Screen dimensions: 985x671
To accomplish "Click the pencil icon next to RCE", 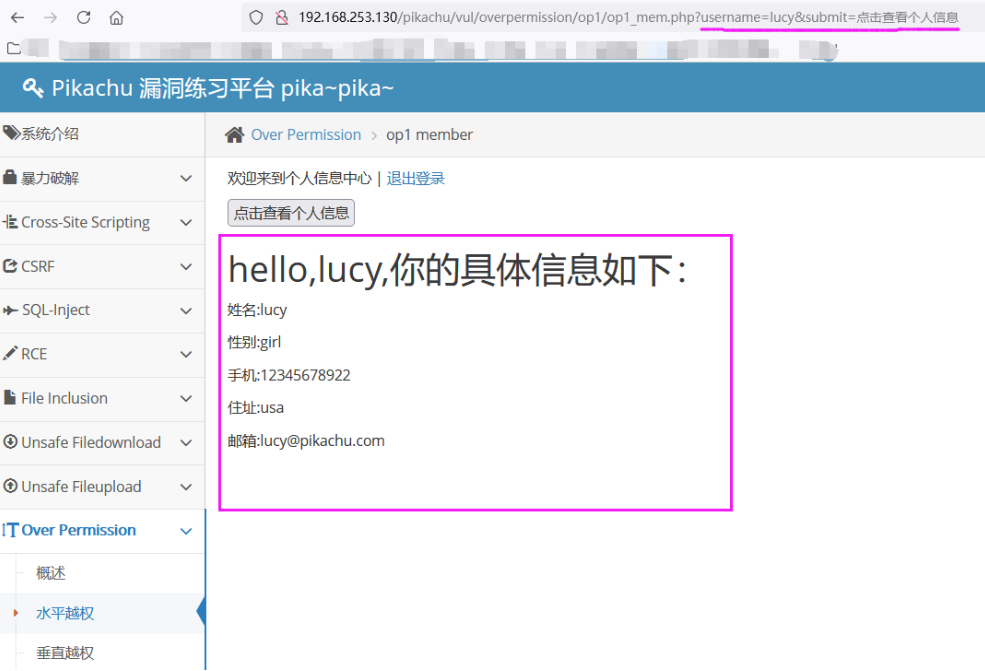I will [x=13, y=354].
